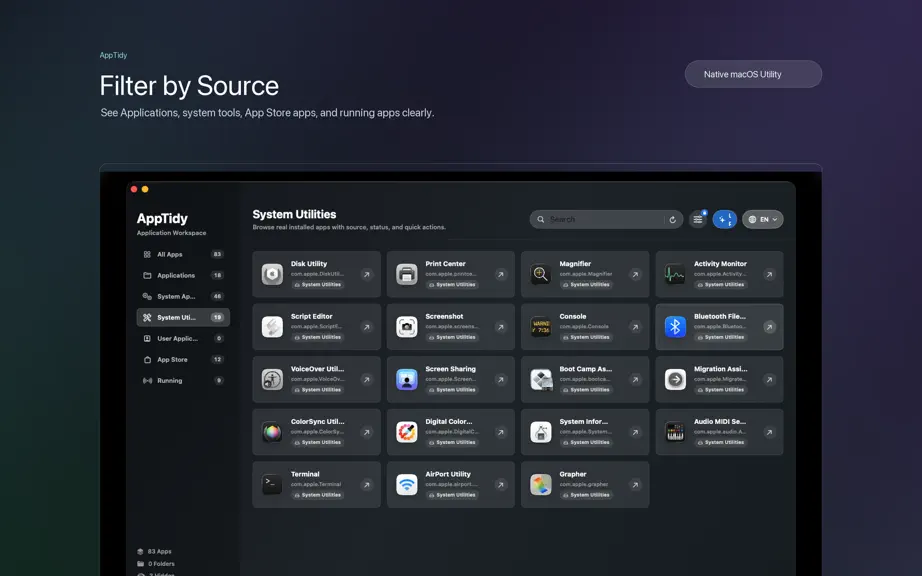Open Console with arrow button
The width and height of the screenshot is (922, 576).
(635, 327)
